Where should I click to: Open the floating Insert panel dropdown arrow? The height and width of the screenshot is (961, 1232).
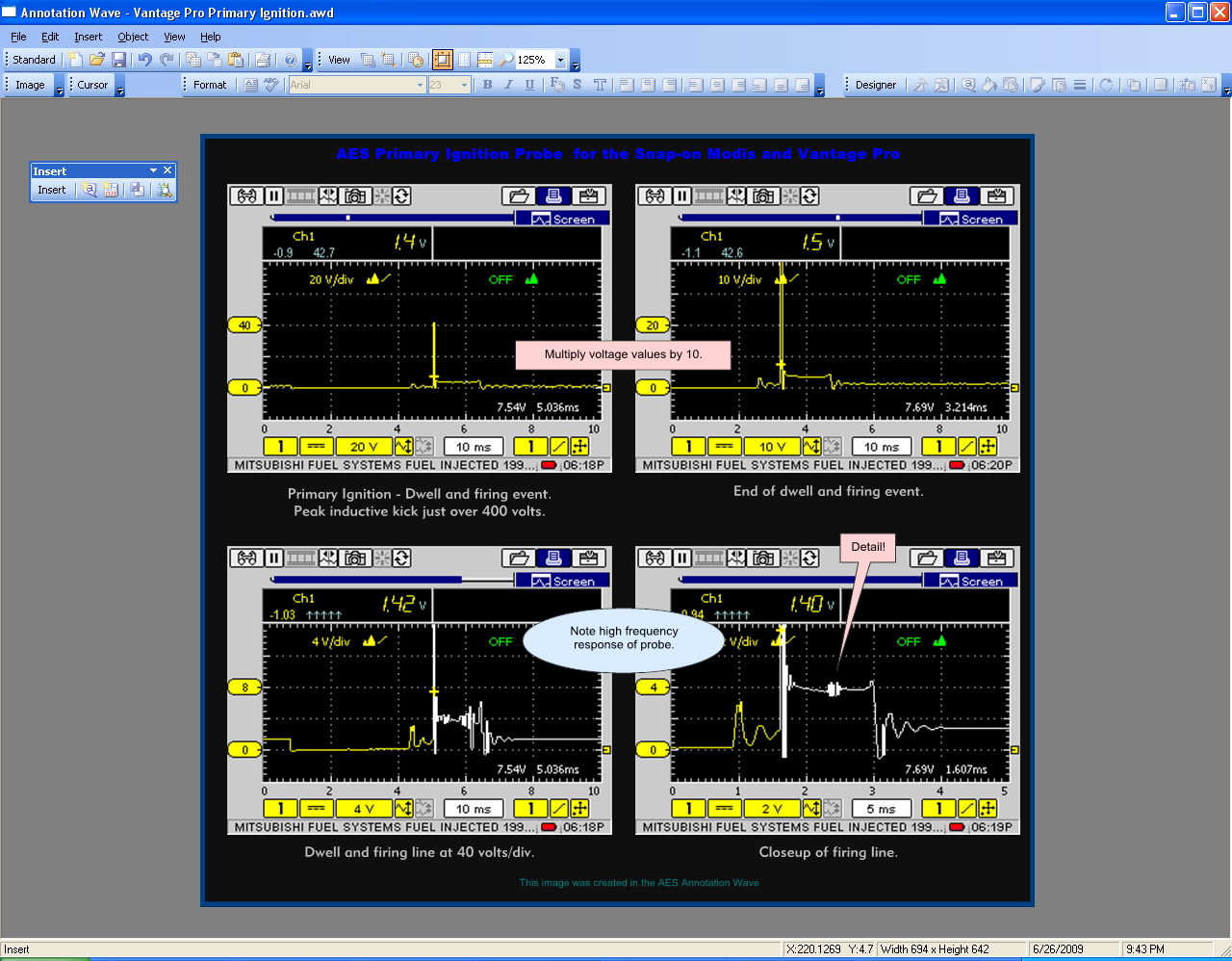pos(153,170)
